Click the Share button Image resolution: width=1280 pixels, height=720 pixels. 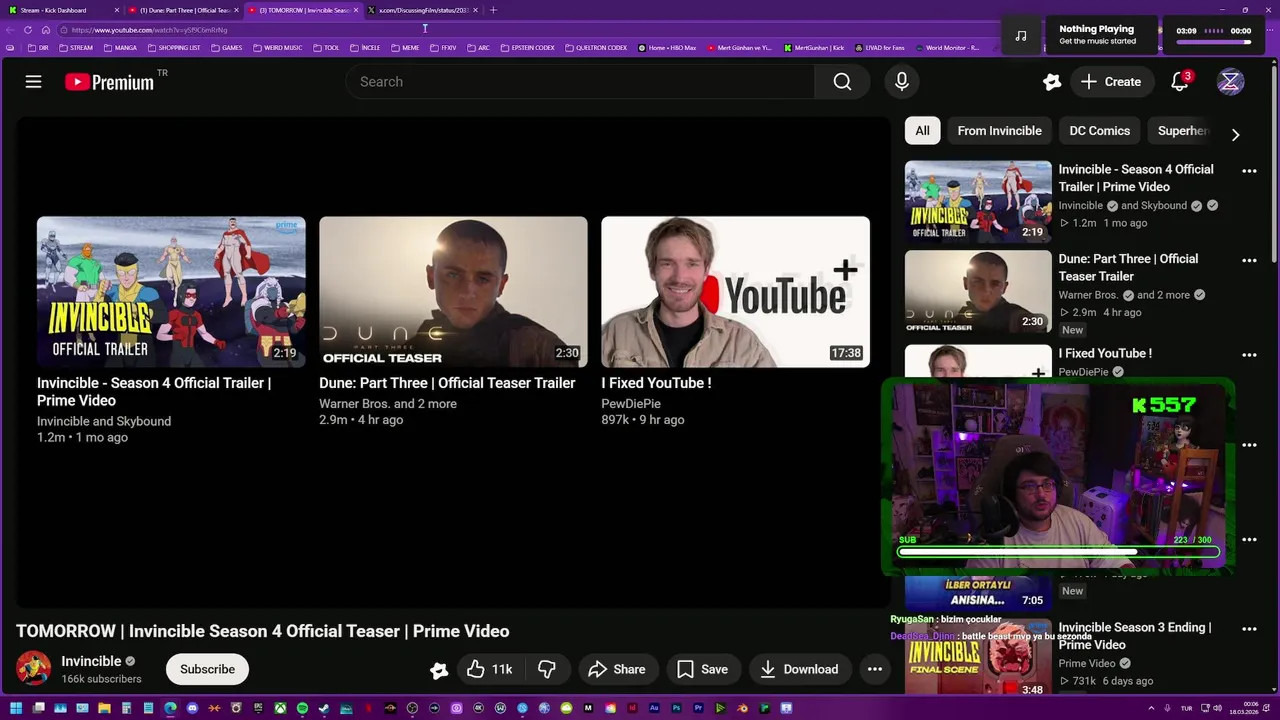pyautogui.click(x=616, y=669)
